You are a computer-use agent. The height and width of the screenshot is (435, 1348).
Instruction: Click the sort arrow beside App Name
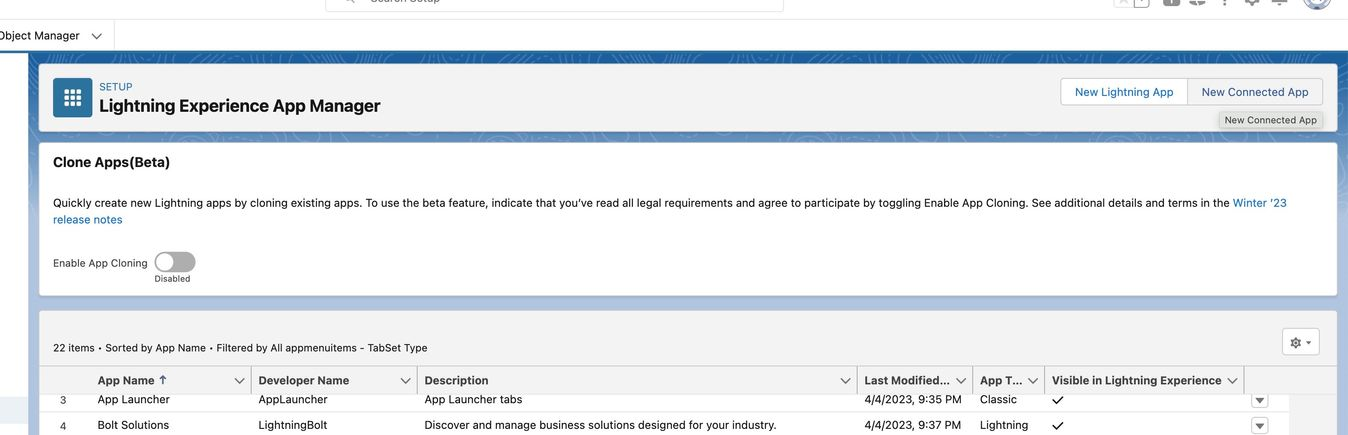click(163, 380)
